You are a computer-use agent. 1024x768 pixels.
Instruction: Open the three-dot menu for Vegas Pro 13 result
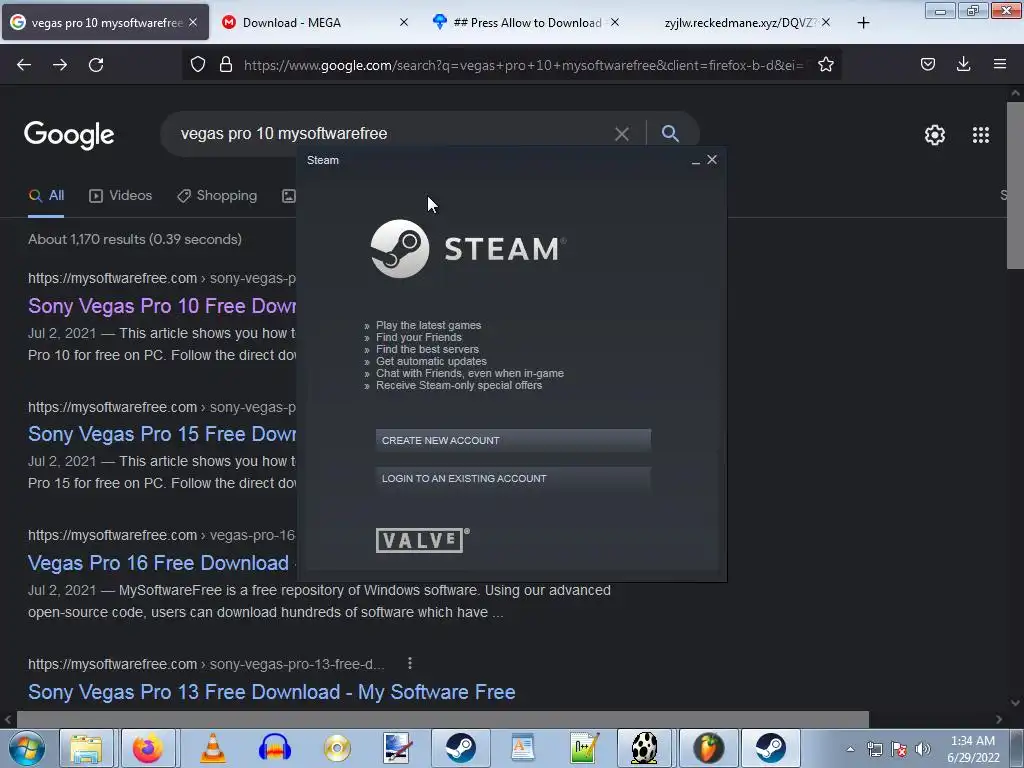pyautogui.click(x=409, y=664)
